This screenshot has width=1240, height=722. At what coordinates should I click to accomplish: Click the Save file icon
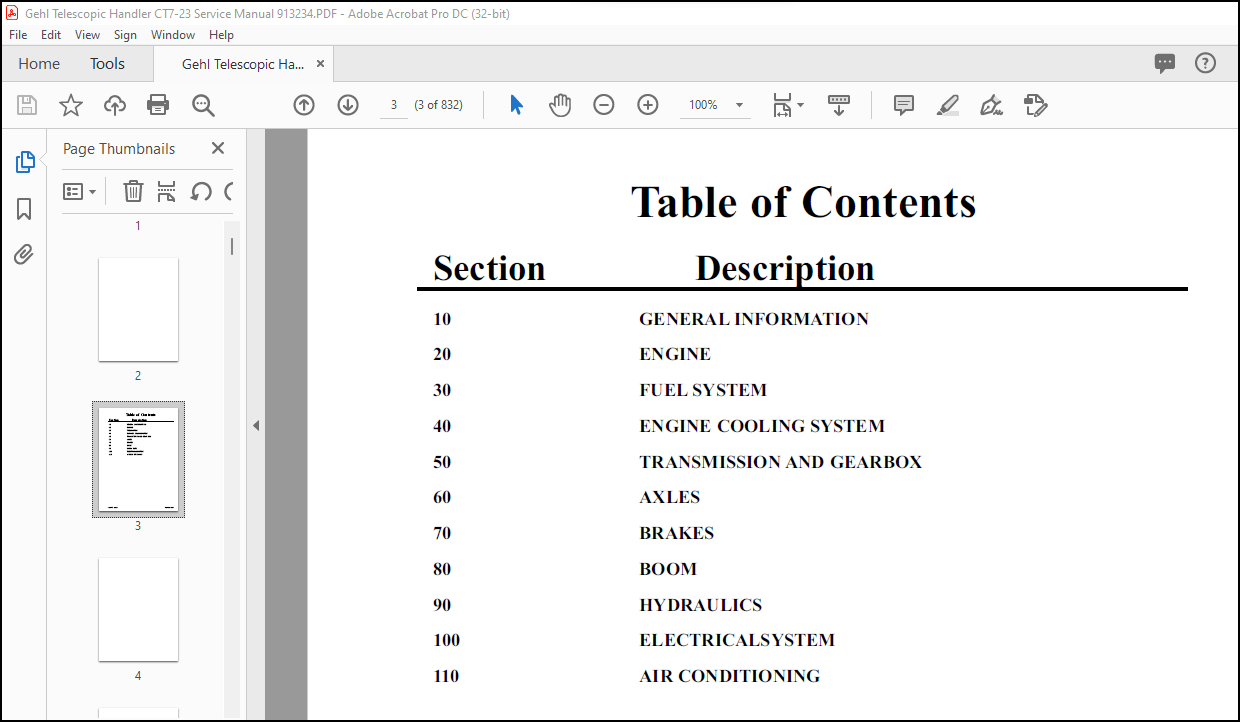pos(27,105)
